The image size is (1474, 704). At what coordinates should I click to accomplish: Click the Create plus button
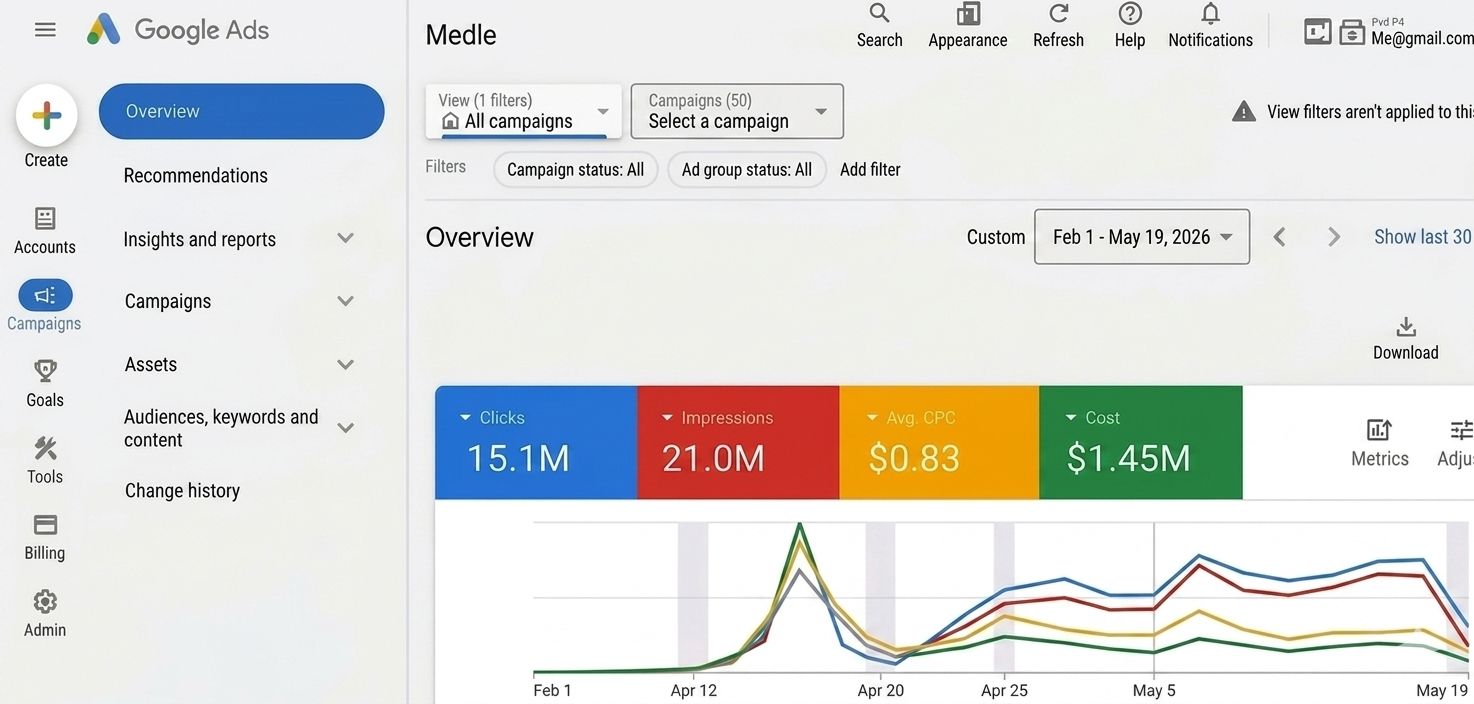point(46,116)
